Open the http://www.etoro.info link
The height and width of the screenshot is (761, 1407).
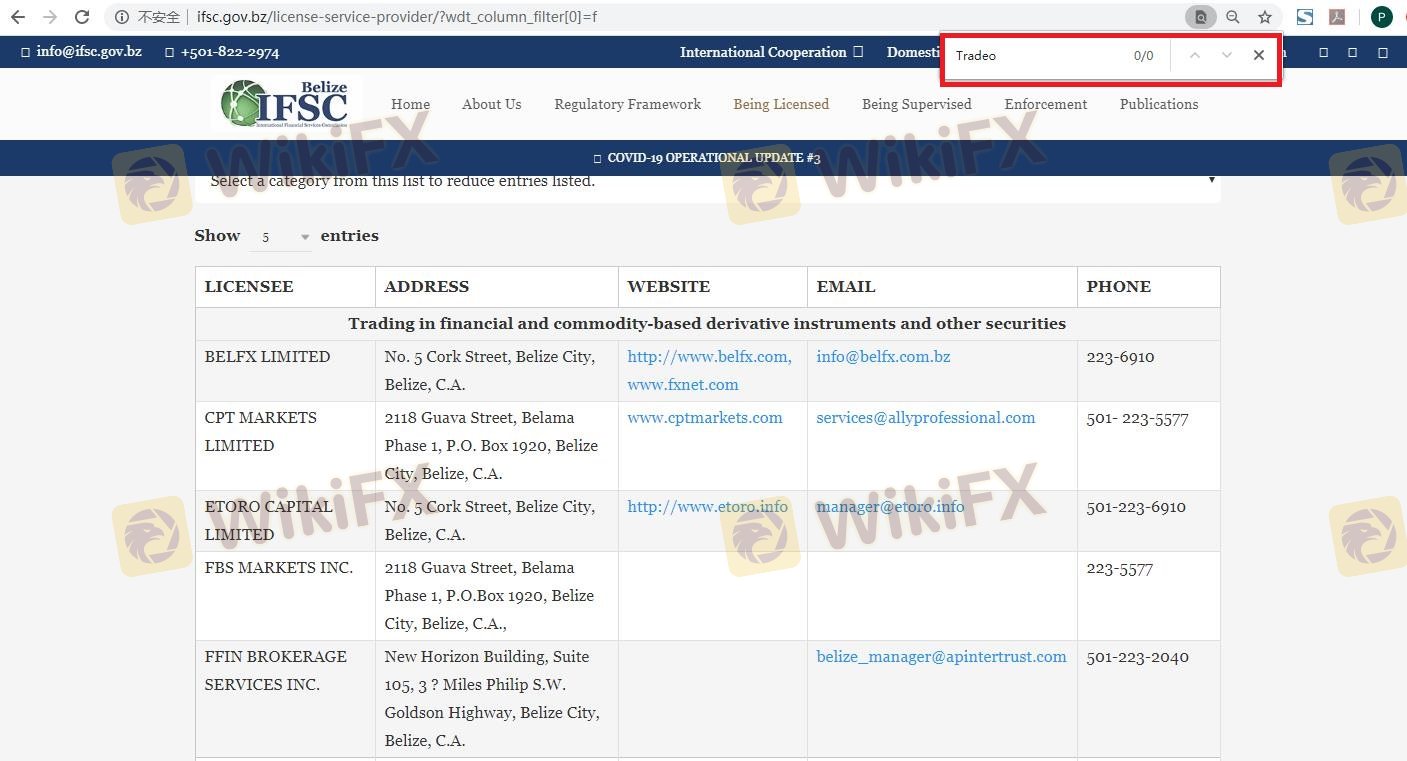[708, 507]
